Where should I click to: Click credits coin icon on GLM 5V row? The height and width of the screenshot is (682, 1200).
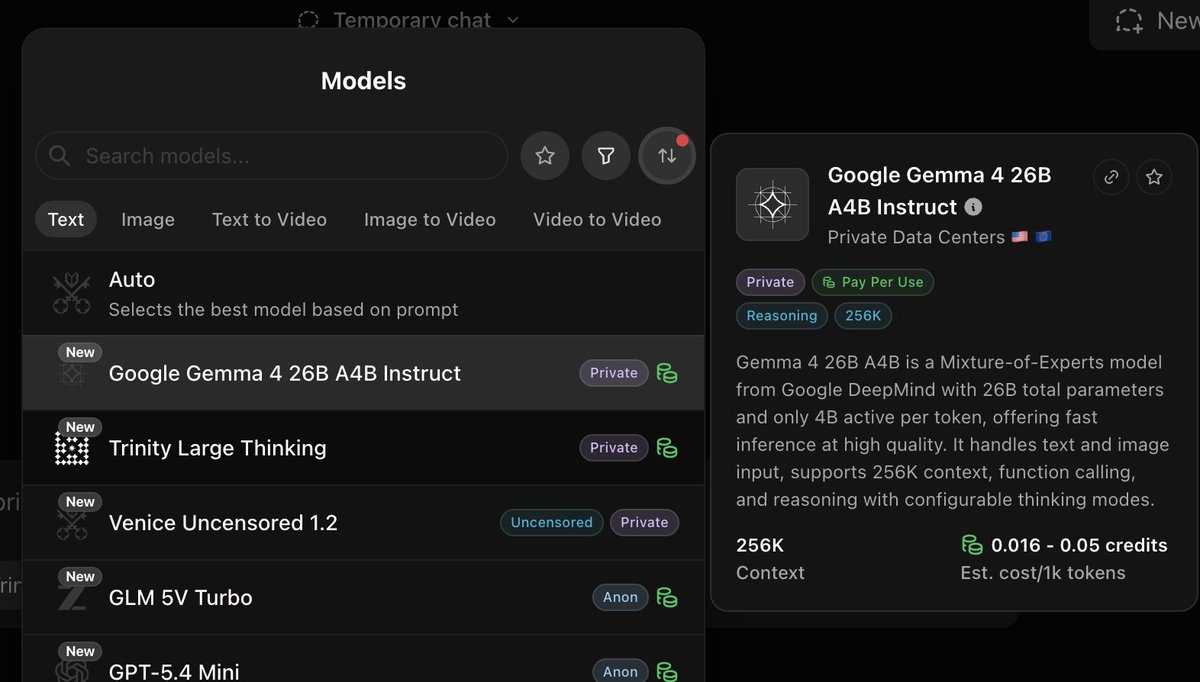(667, 597)
